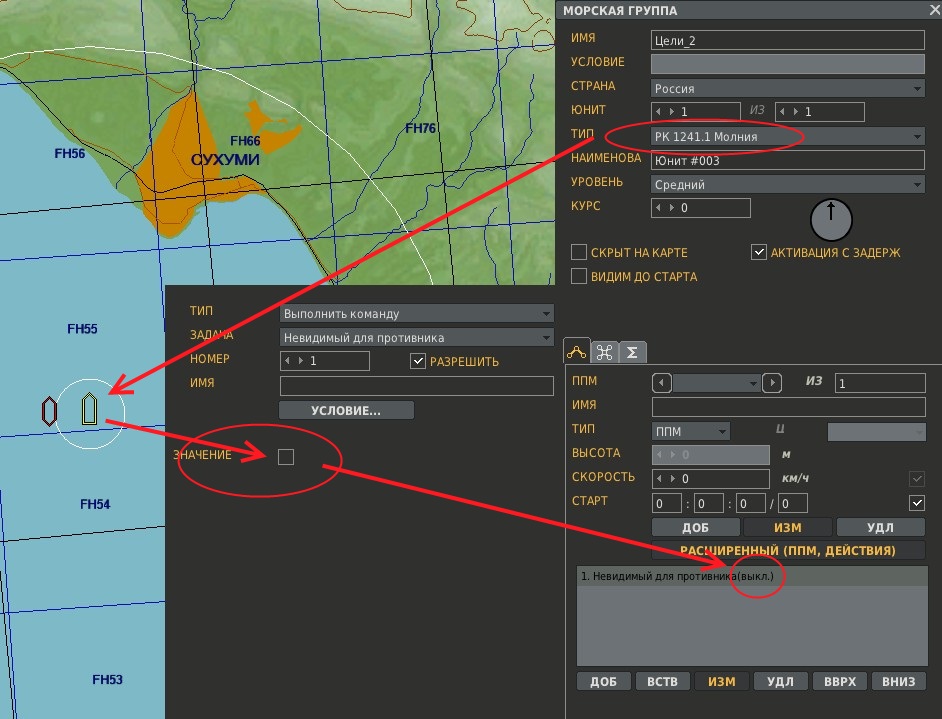Open the route waypoints tab
This screenshot has height=719, width=942.
(576, 351)
